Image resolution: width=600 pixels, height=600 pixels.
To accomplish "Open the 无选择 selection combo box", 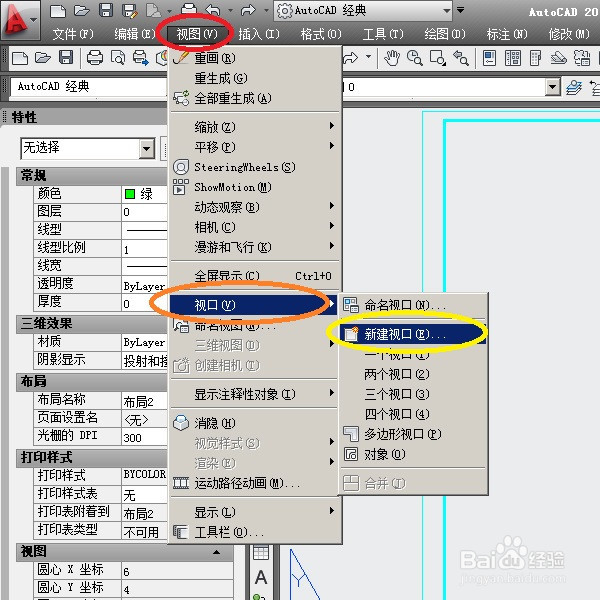I will click(88, 148).
